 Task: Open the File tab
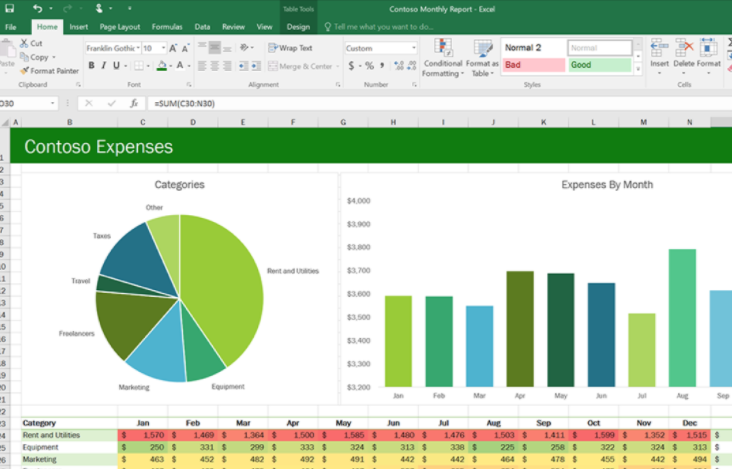tap(10, 27)
